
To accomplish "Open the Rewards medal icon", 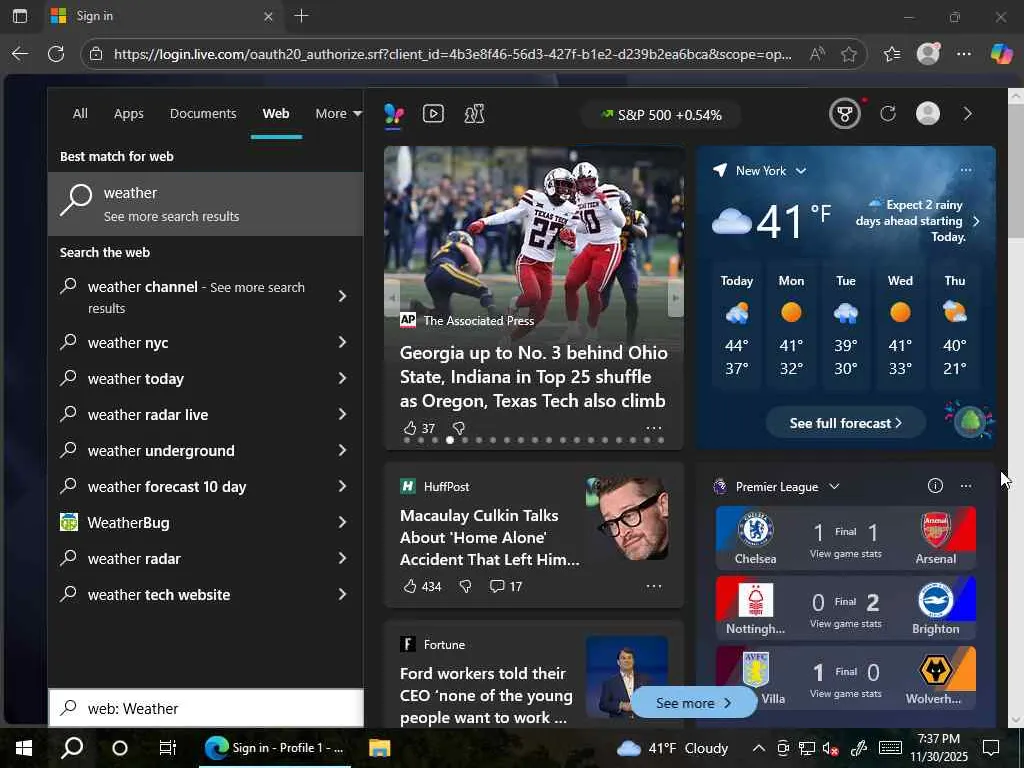I will (844, 114).
